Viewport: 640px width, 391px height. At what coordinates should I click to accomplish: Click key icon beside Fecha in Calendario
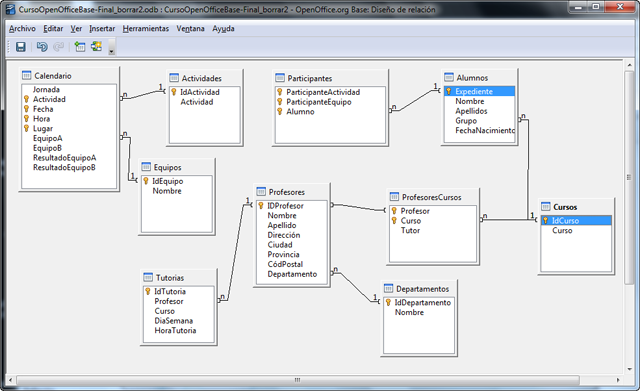coord(27,109)
